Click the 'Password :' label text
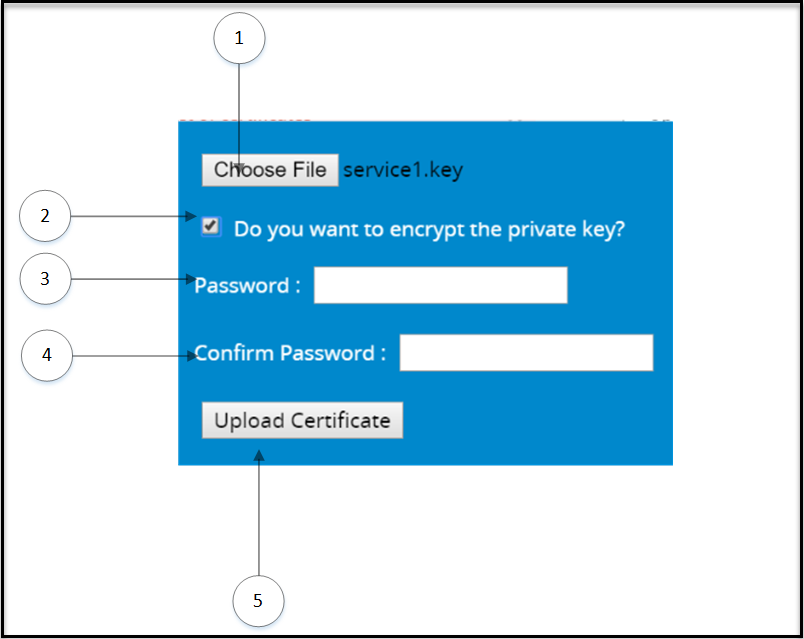 (247, 285)
